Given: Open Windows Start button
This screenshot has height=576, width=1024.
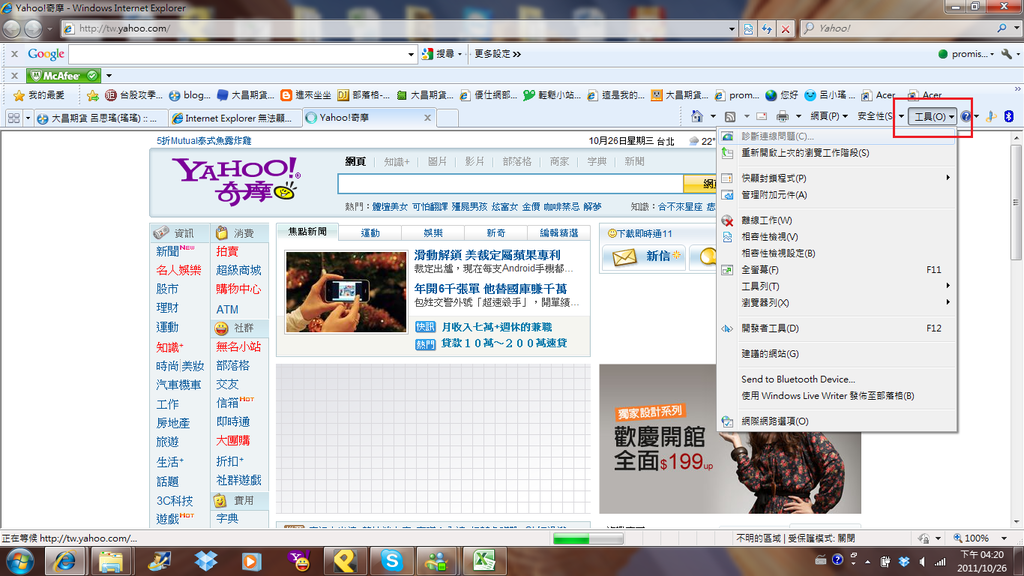Looking at the screenshot, I should [x=20, y=561].
